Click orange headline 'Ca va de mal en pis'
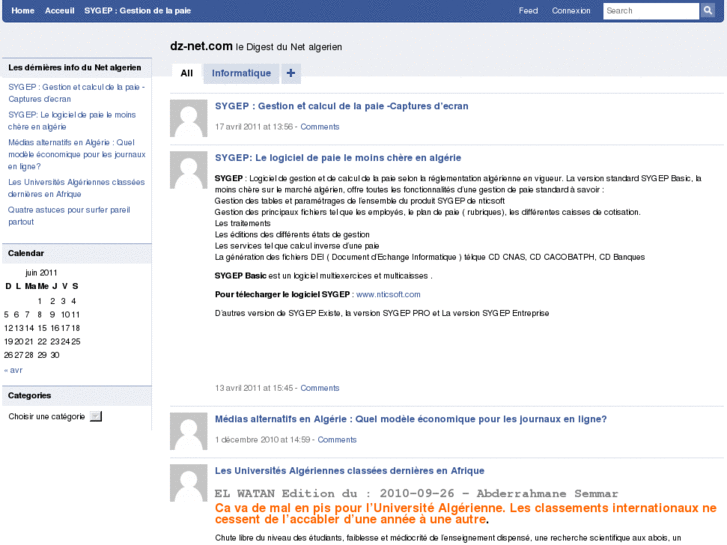 pos(466,513)
